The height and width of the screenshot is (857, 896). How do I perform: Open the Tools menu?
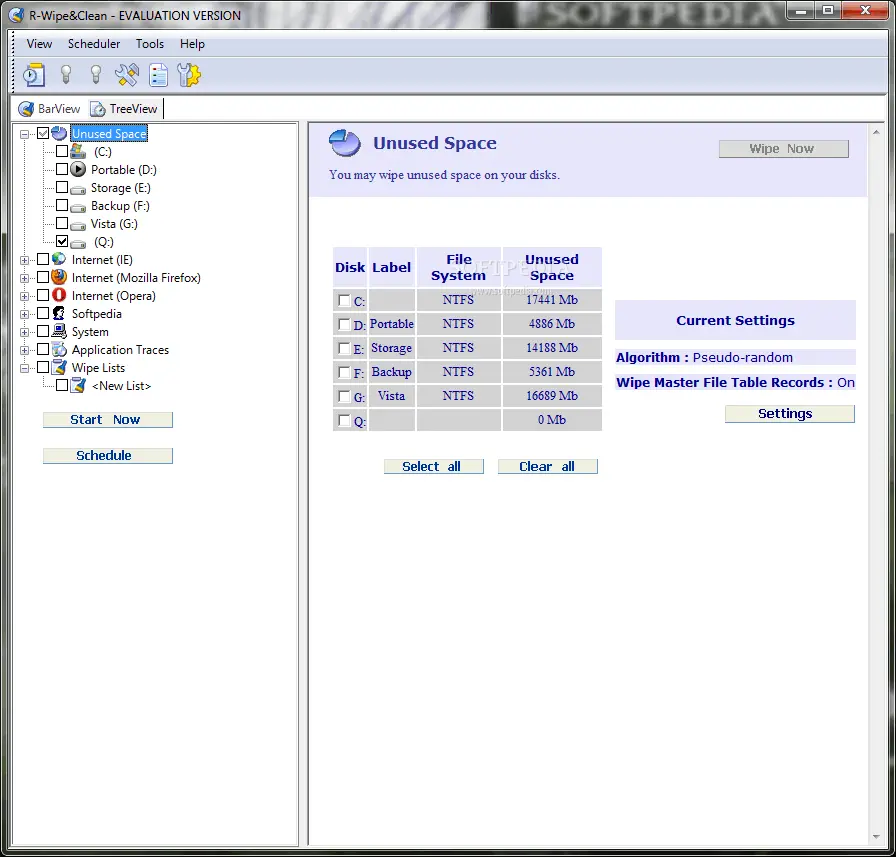click(x=150, y=43)
